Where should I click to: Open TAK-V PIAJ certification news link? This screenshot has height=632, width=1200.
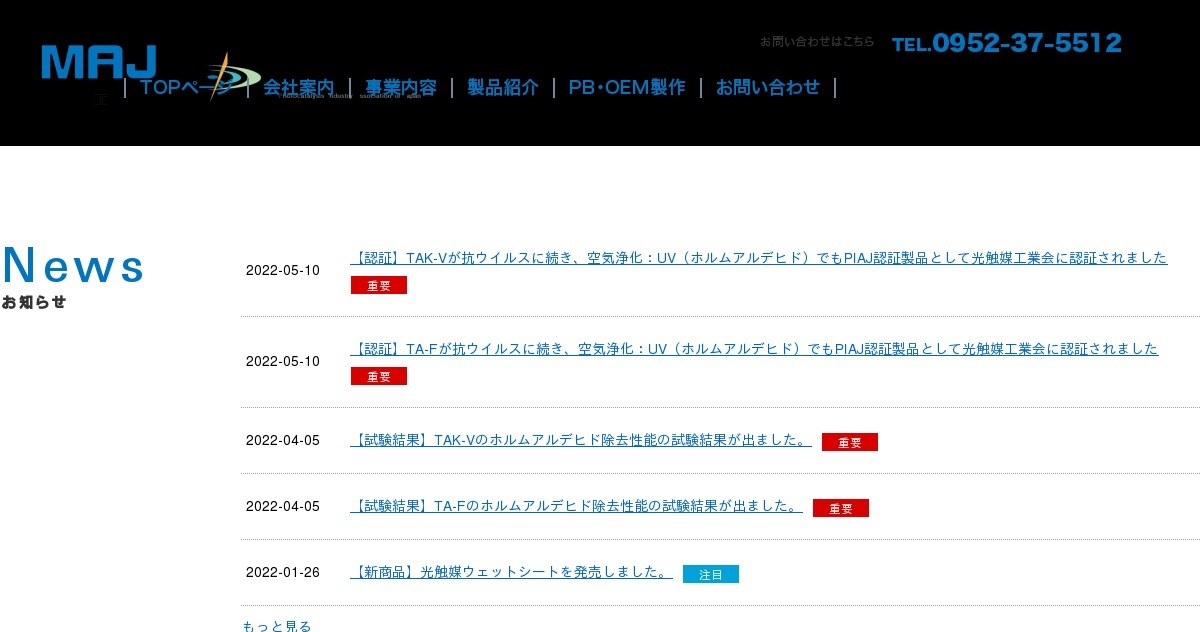click(759, 258)
